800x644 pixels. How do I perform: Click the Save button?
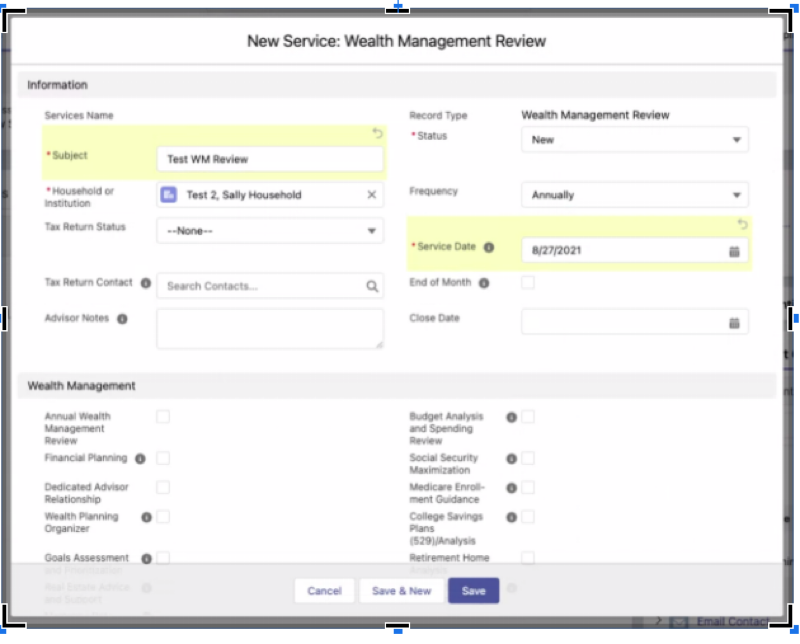pos(473,591)
